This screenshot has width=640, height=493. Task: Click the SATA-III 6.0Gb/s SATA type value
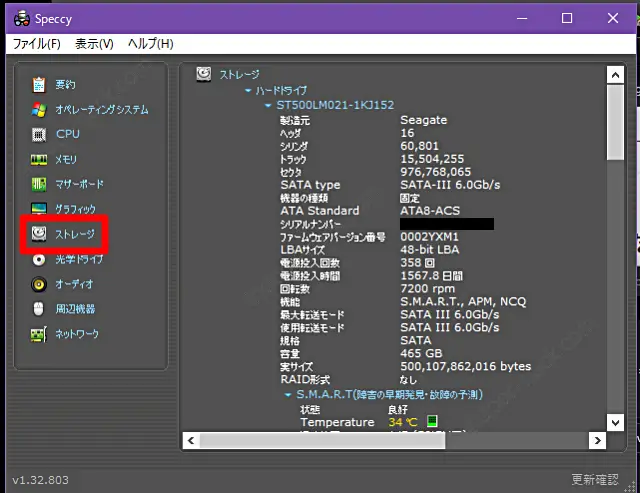[x=450, y=185]
